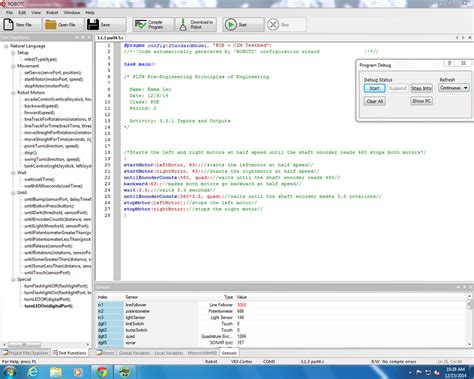
Task: Click the ROBOTC taskbar icon
Action: (124, 371)
